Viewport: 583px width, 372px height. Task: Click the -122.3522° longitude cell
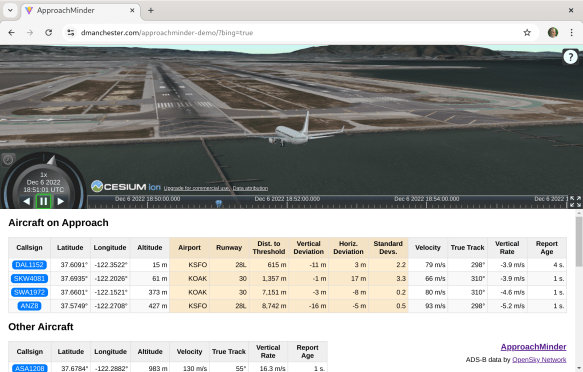(110, 265)
